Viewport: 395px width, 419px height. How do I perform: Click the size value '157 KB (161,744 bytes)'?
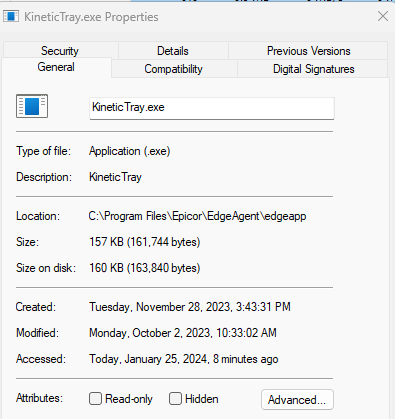pos(145,242)
